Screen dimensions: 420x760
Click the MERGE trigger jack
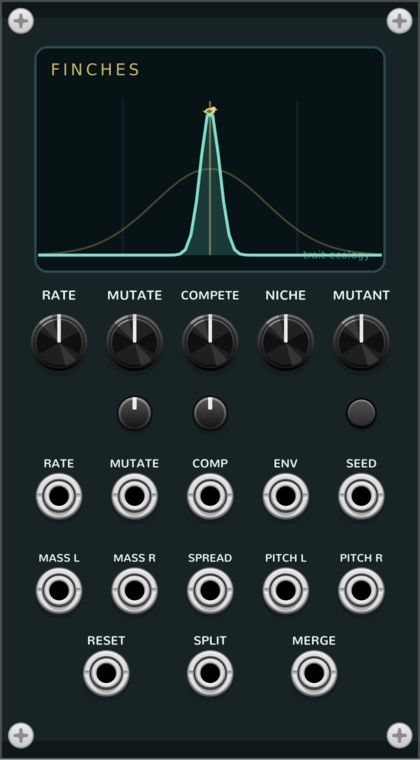point(314,673)
